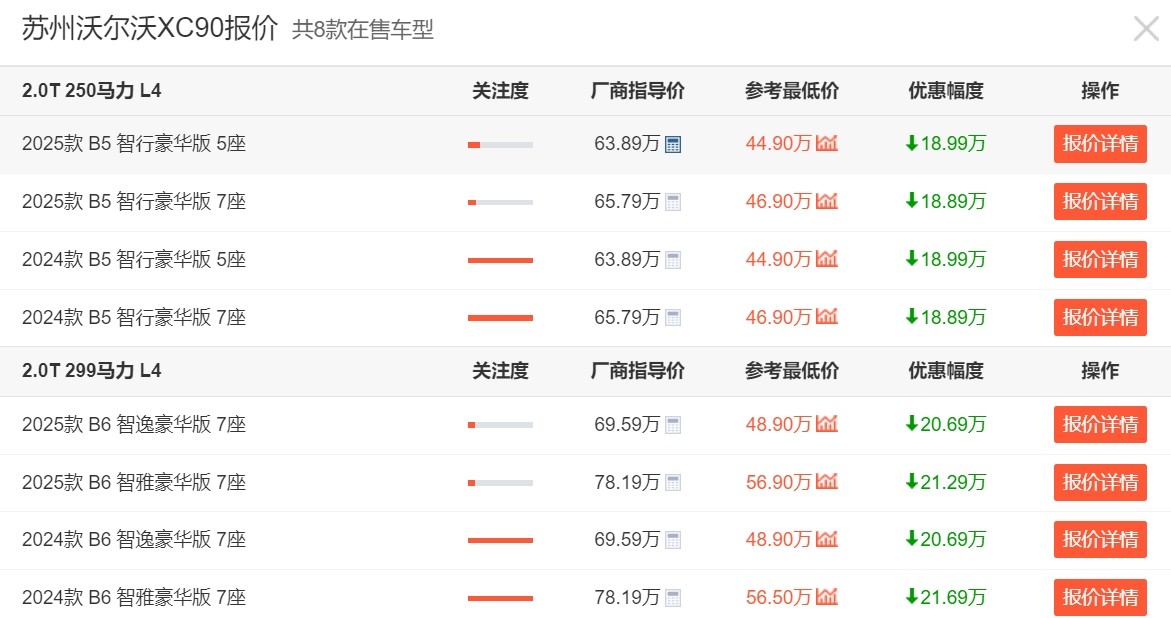Viewport: 1171px width, 618px height.
Task: Open model link 2024款 B6 智逸豪华版 7座
Action: (x=134, y=540)
